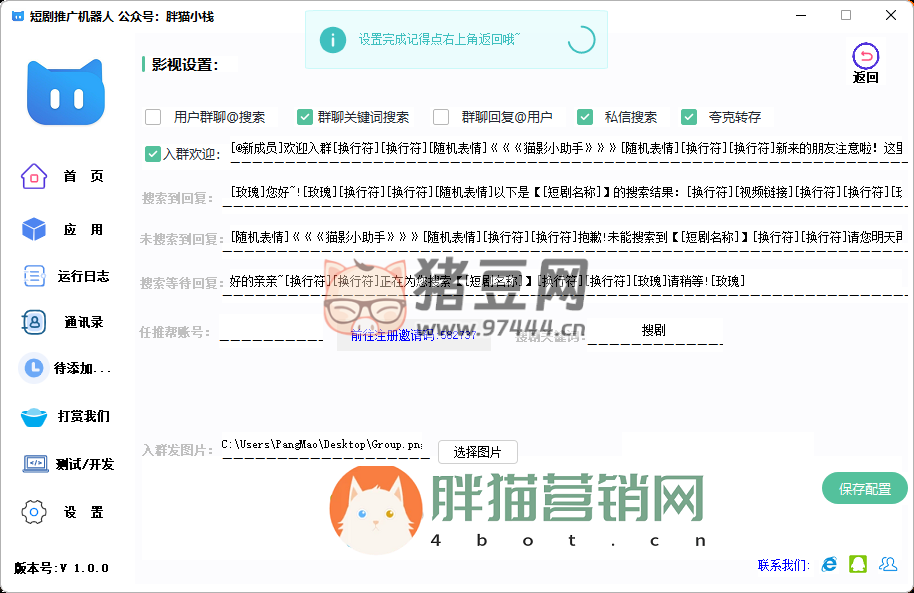Click the green QQ contact icon
This screenshot has width=914, height=593.
tap(858, 565)
